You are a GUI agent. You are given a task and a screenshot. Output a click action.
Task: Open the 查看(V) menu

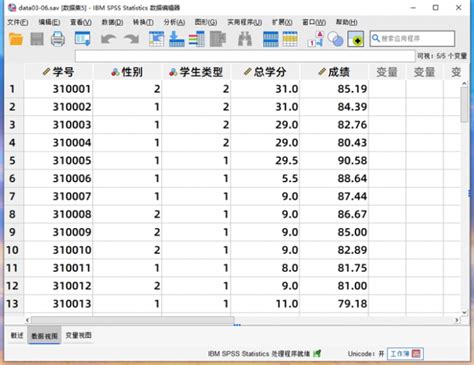81,22
